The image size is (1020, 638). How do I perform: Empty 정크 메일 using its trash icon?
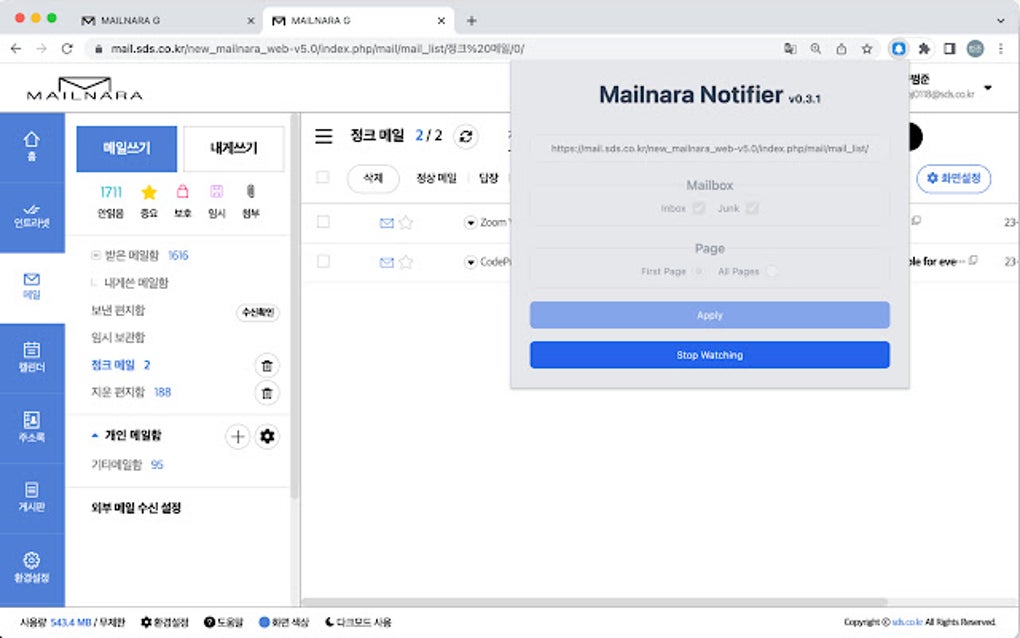266,366
